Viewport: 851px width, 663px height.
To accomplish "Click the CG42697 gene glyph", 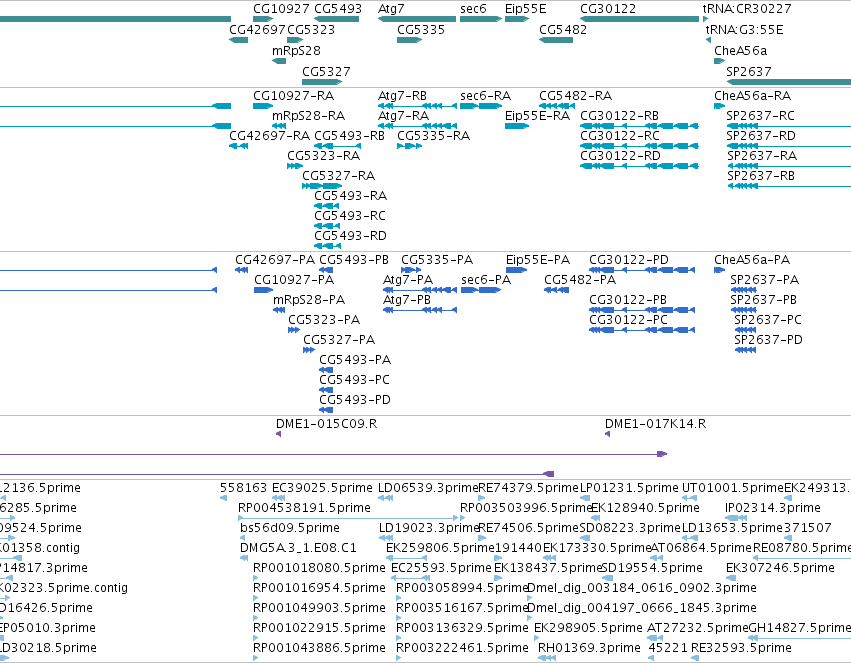I will tap(239, 40).
